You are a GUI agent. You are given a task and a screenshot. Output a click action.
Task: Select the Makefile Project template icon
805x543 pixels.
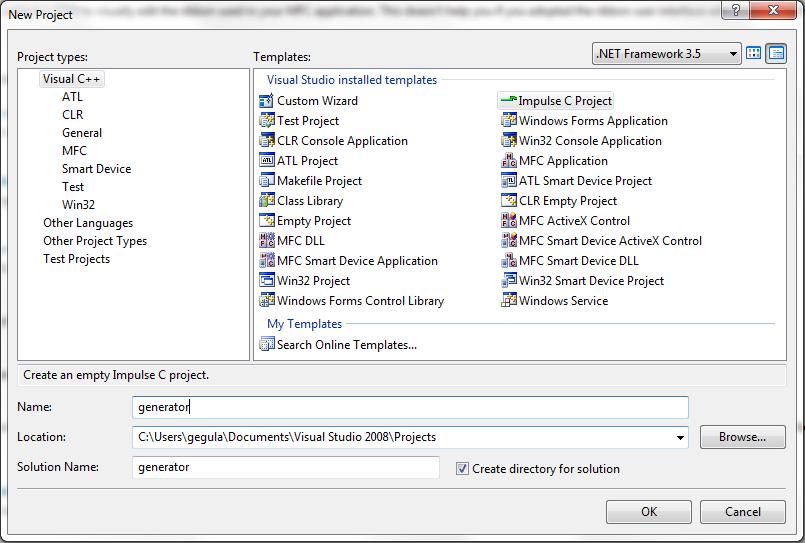[x=266, y=181]
